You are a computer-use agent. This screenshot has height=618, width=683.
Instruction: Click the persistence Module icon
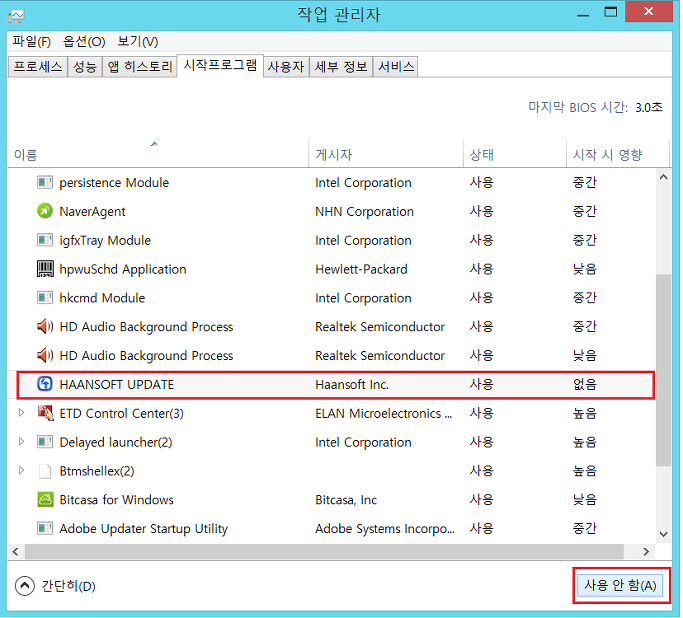(x=45, y=182)
